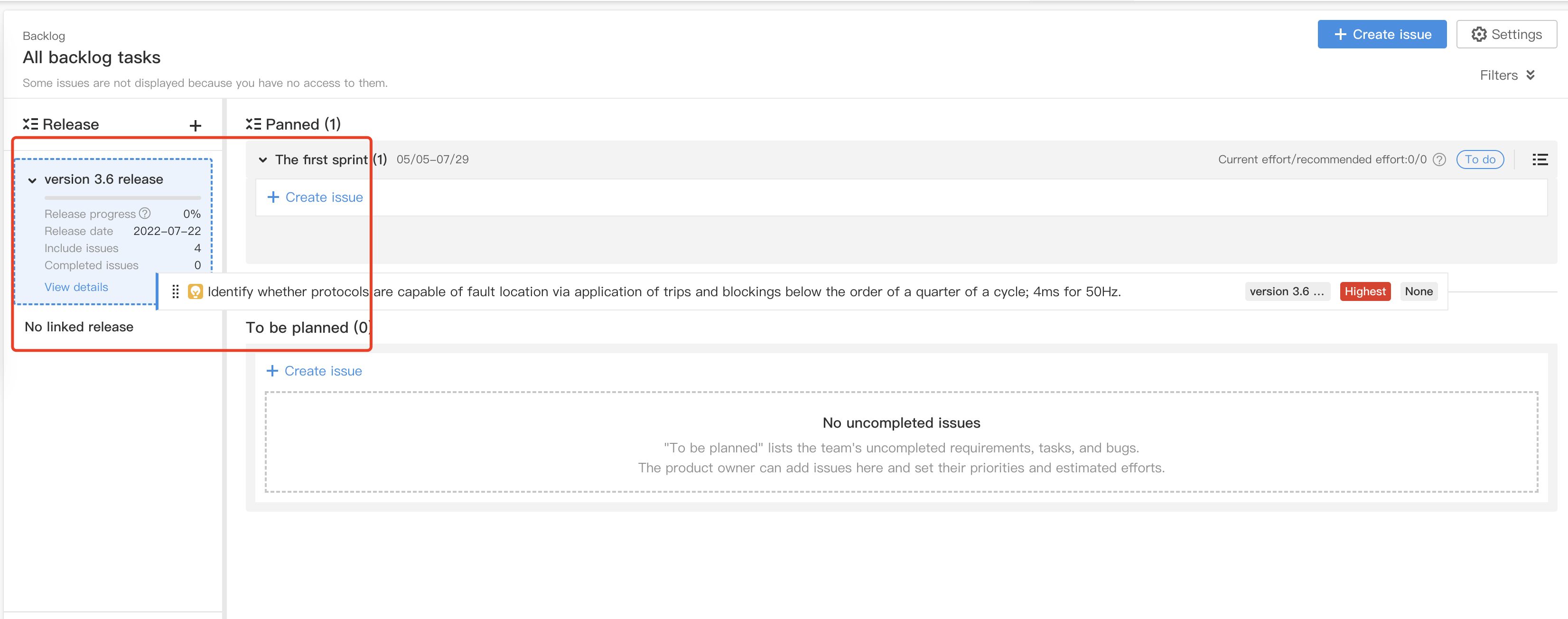Screen dimensions: 1568x619
Task: Click the yellow requirement type icon on the issue
Action: (196, 291)
